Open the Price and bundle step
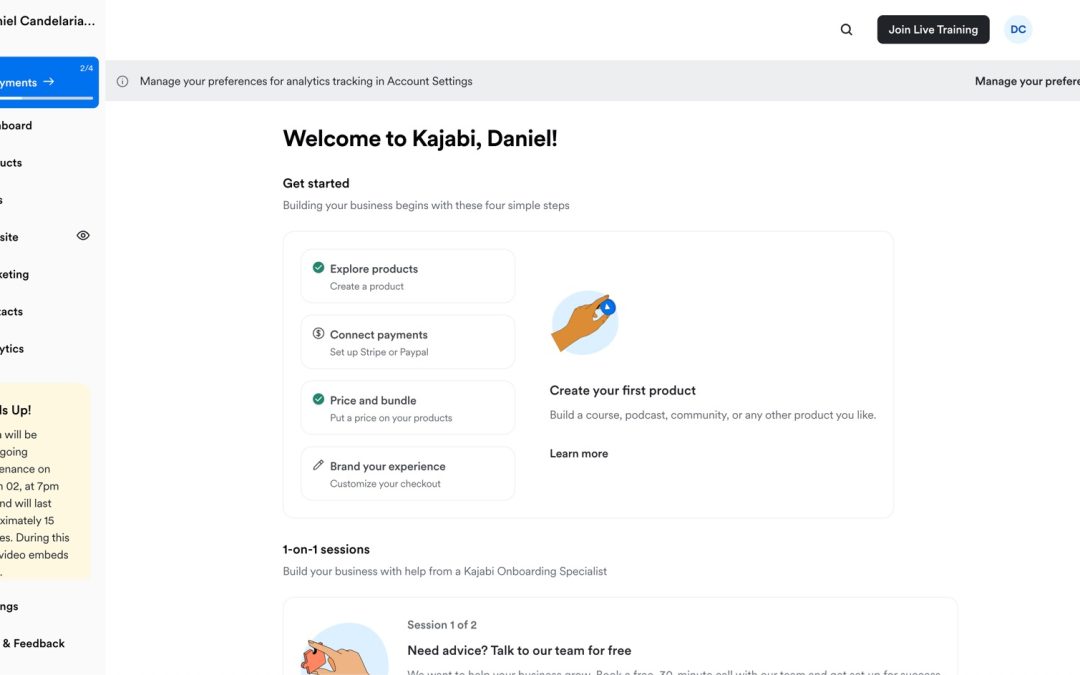Screen dimensions: 1080x675 (x=407, y=408)
